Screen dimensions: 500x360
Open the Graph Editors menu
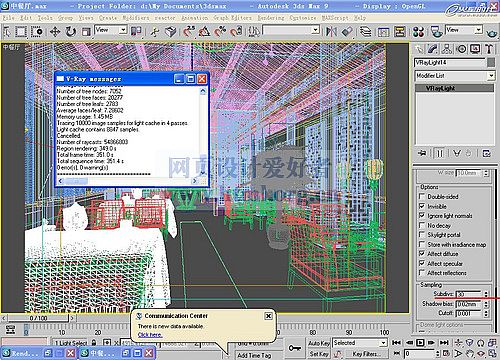[232, 18]
